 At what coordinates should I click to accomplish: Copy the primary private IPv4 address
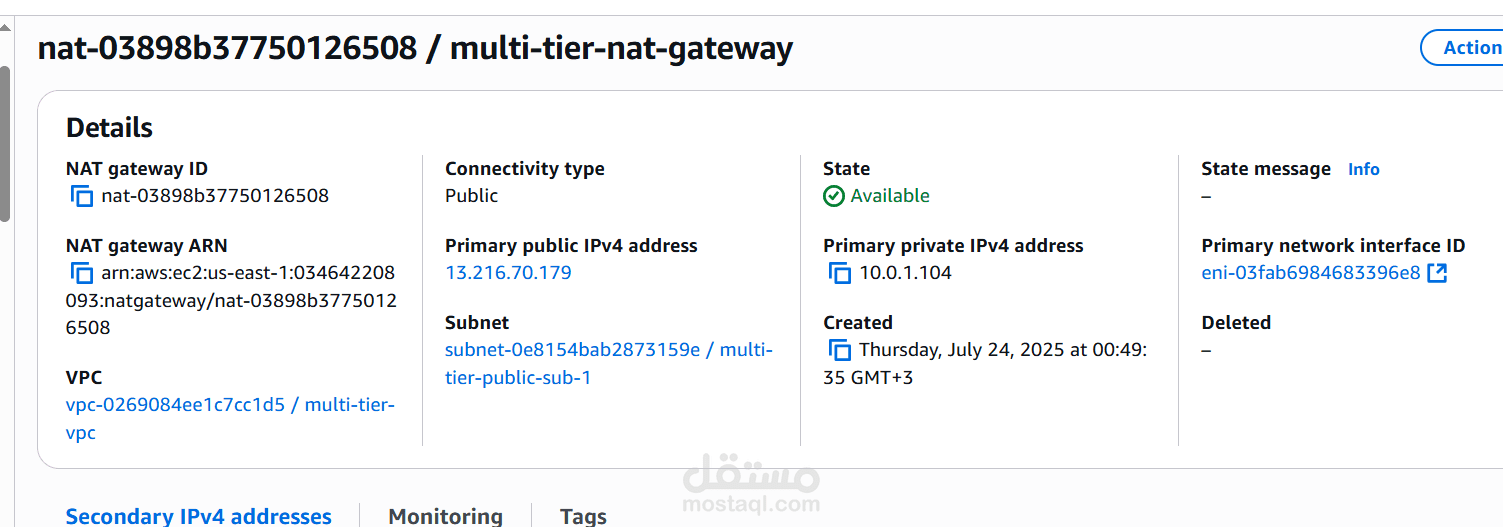[x=840, y=273]
